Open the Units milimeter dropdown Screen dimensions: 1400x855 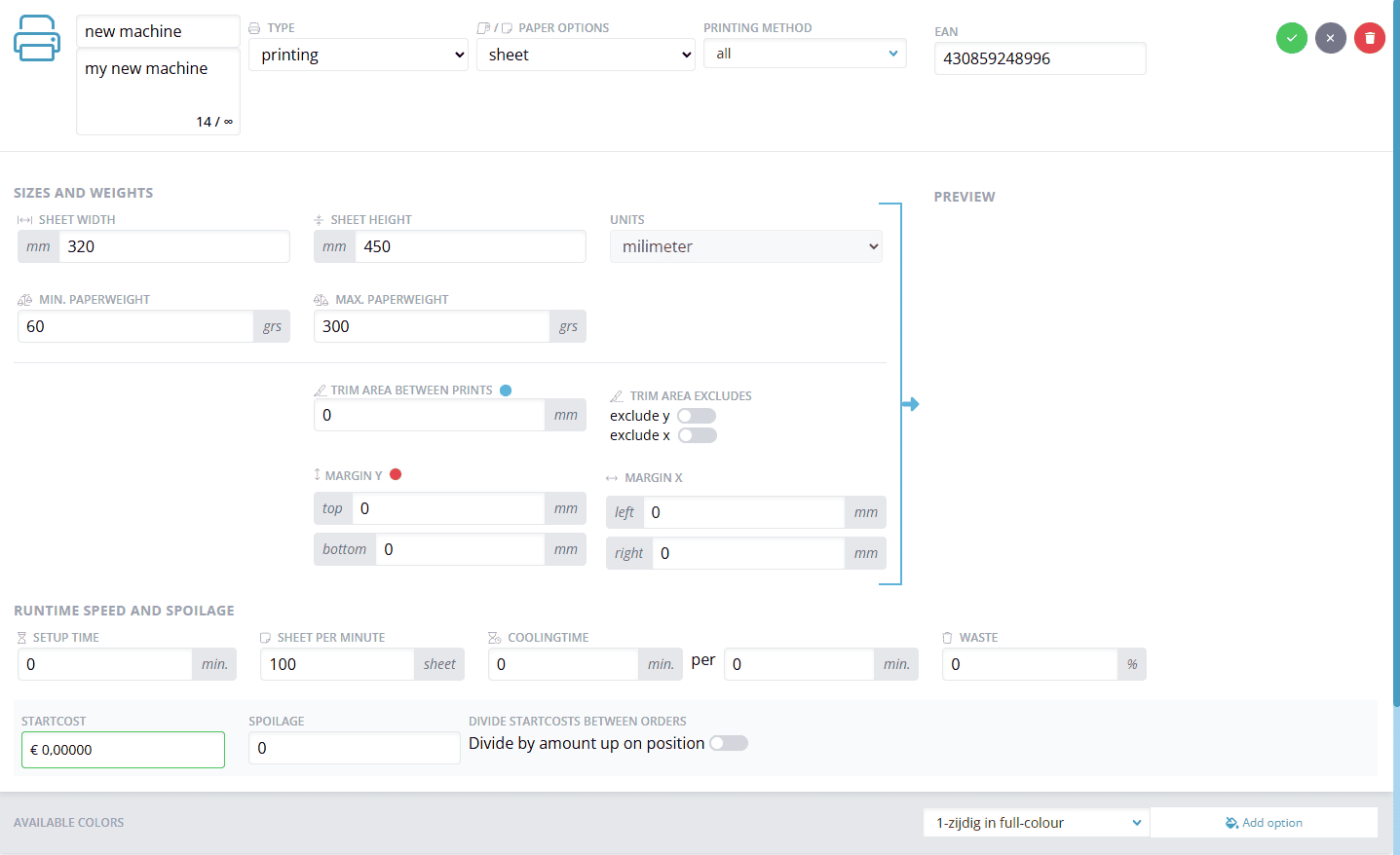tap(745, 246)
